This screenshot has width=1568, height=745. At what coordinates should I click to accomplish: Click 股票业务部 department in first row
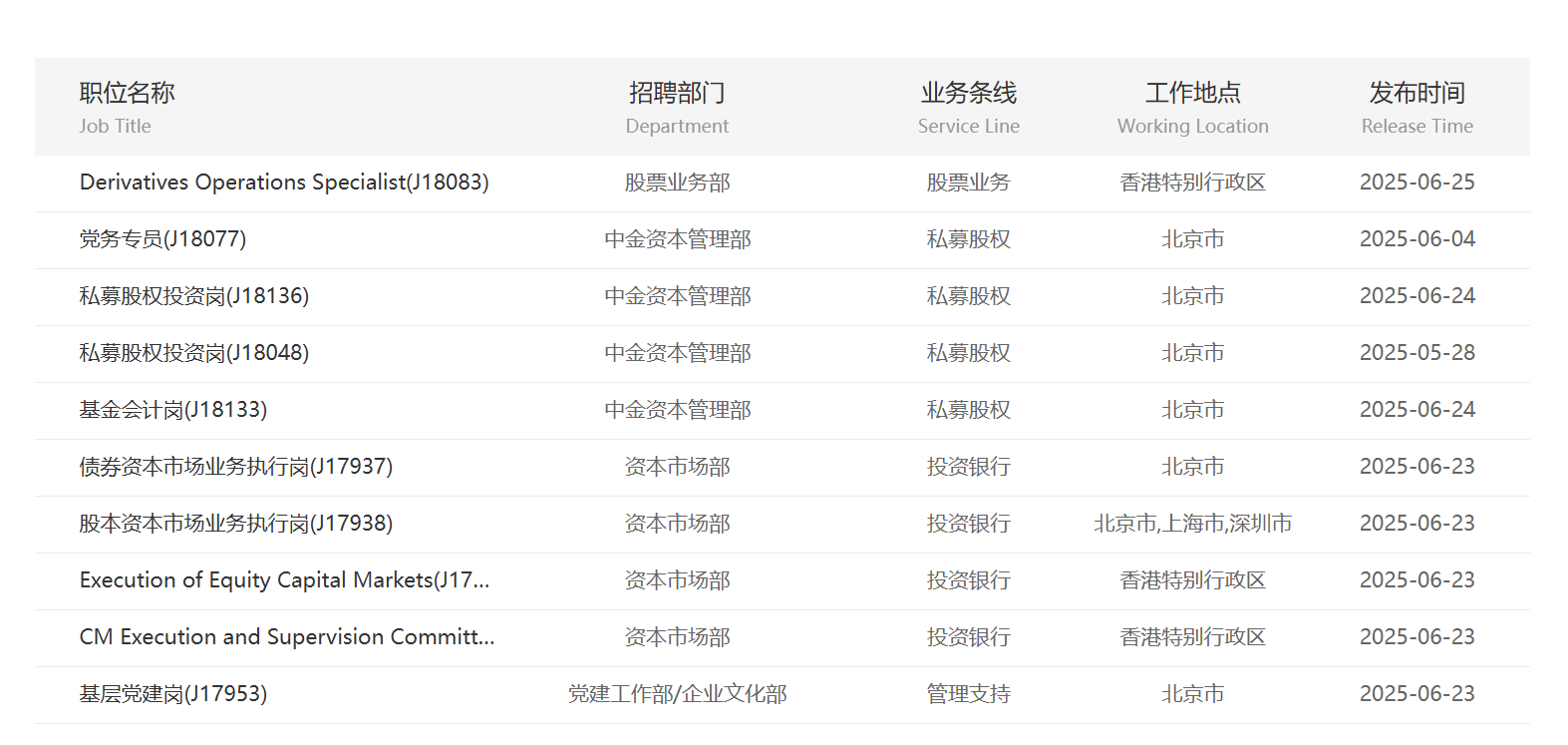pyautogui.click(x=677, y=183)
